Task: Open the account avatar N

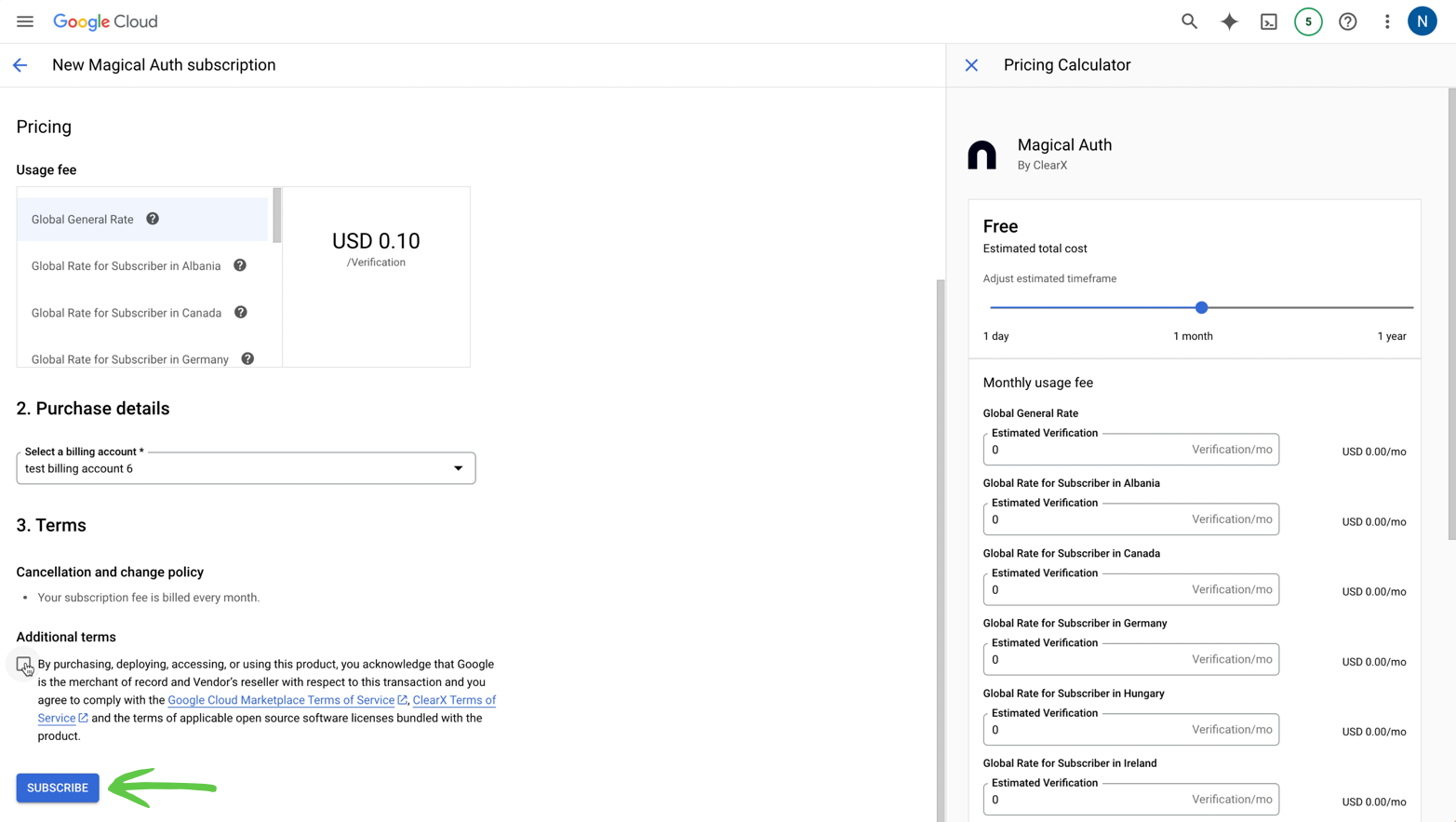Action: point(1423,21)
